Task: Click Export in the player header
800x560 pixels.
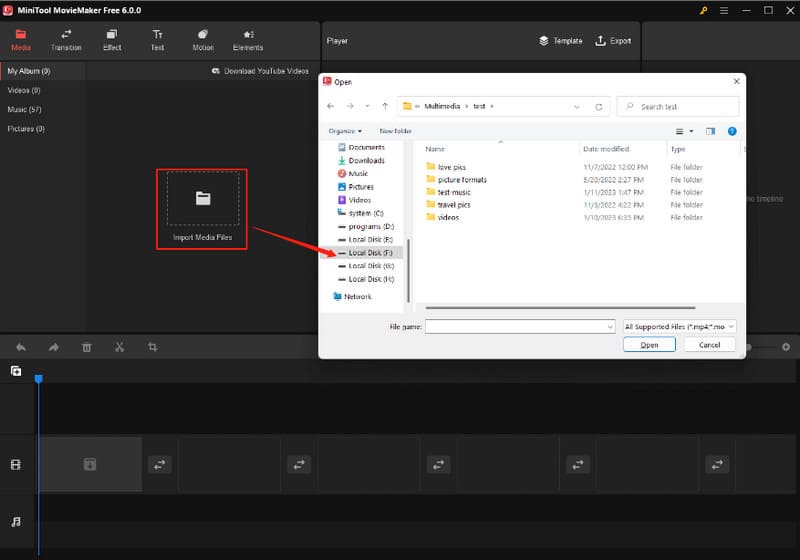Action: click(613, 41)
